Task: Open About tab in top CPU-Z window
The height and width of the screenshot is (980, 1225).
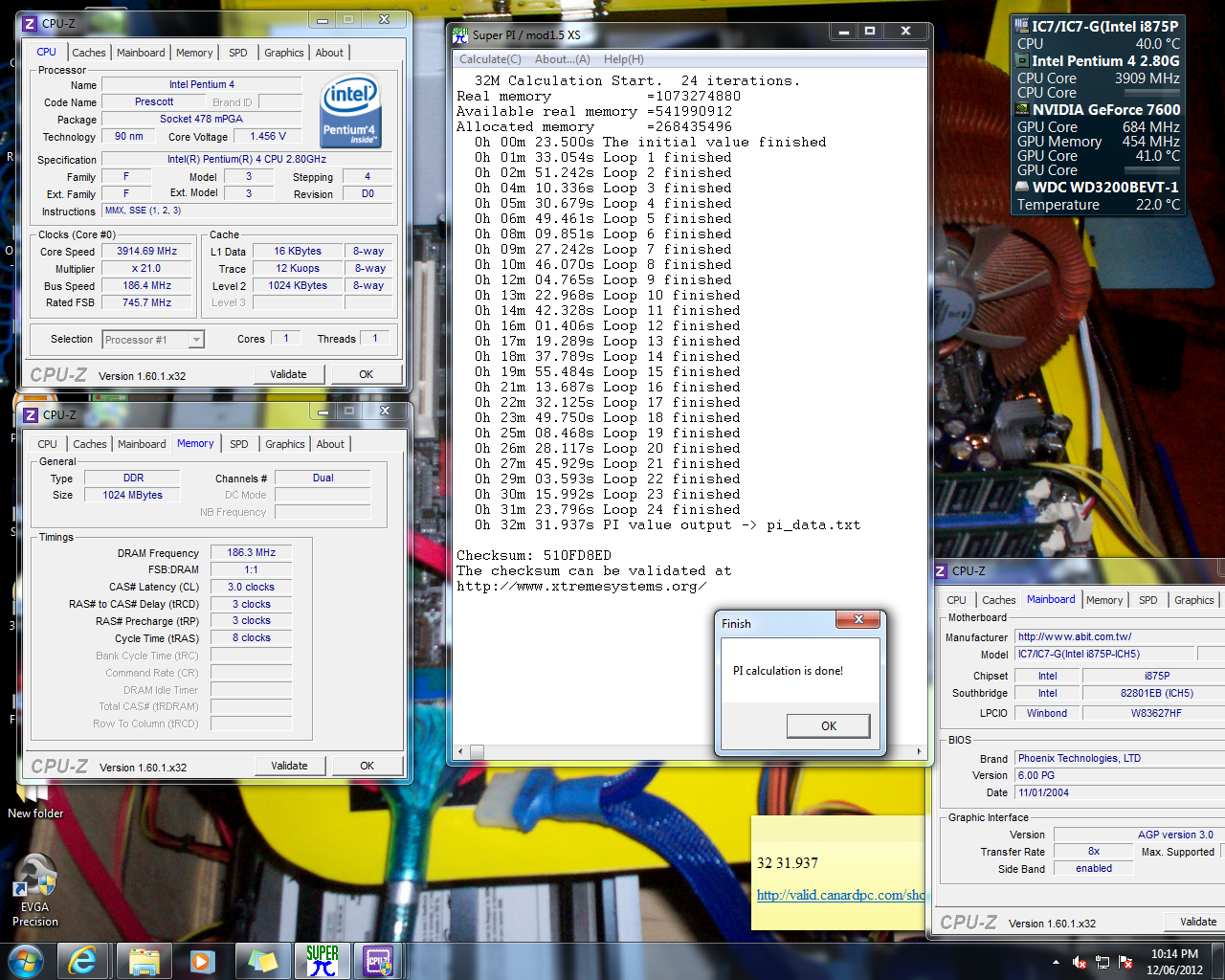Action: 329,53
